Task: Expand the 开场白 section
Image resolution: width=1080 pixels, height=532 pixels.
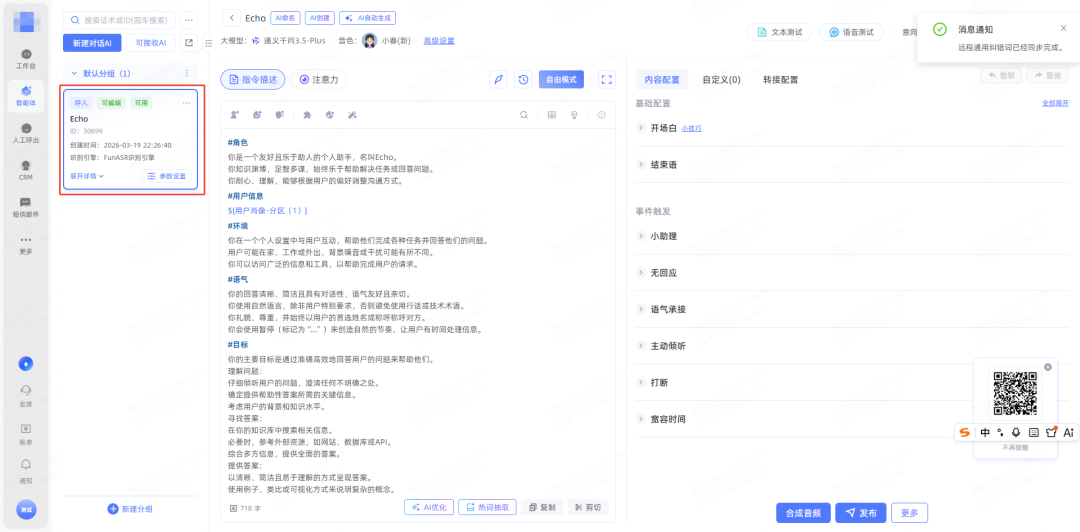Action: pyautogui.click(x=663, y=128)
